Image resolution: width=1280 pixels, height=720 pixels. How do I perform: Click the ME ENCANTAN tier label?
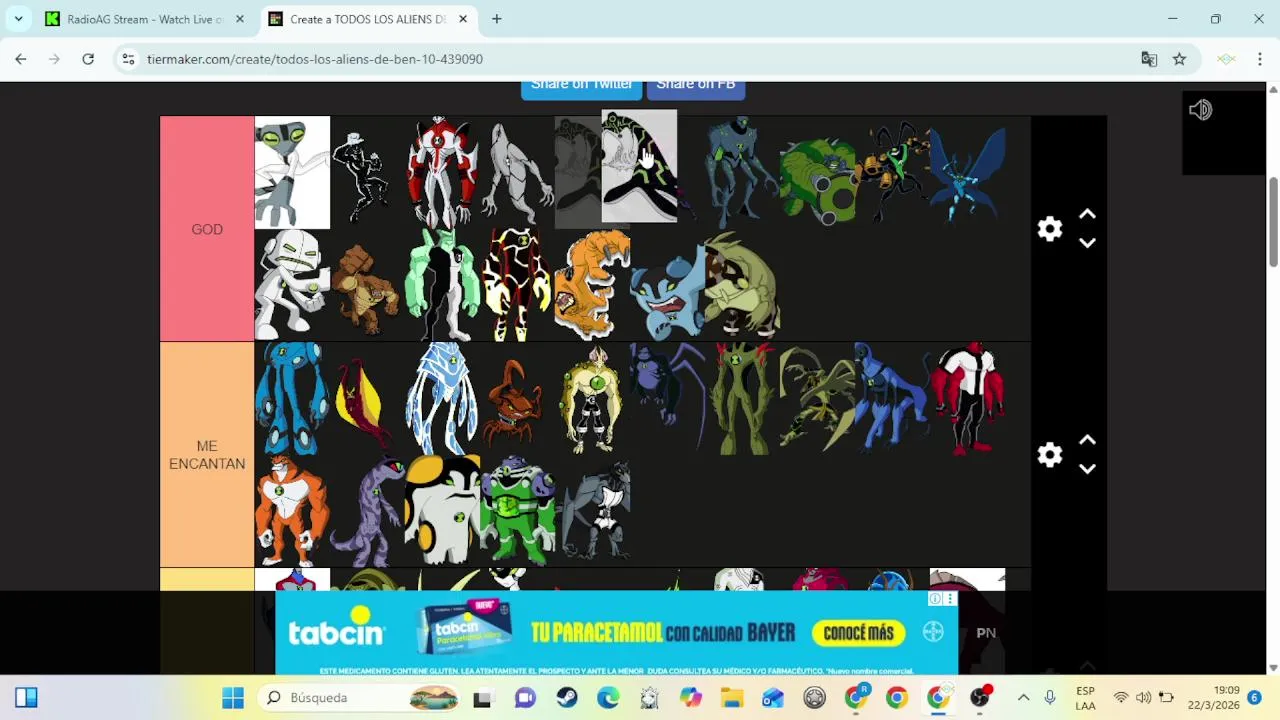(x=207, y=455)
